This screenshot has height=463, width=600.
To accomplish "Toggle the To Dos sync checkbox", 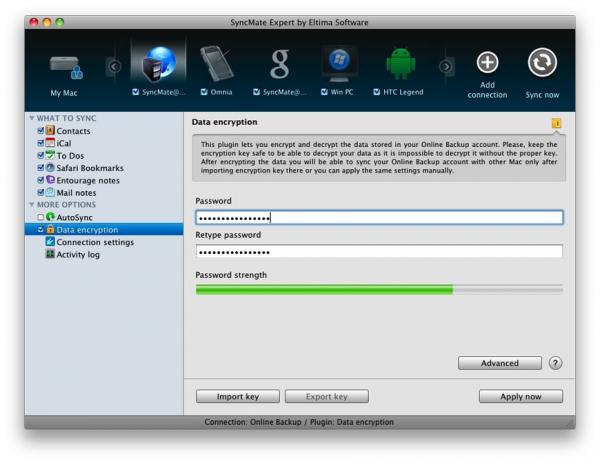I will pos(41,155).
